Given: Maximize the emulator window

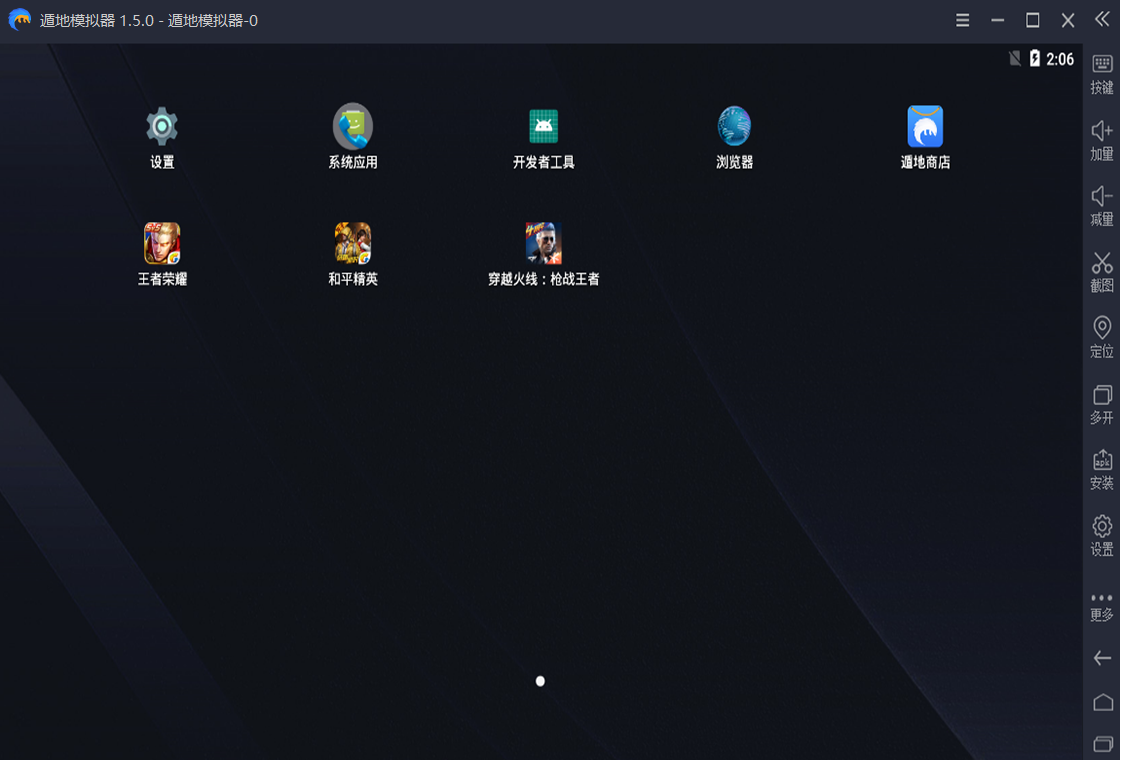Looking at the screenshot, I should [1032, 21].
